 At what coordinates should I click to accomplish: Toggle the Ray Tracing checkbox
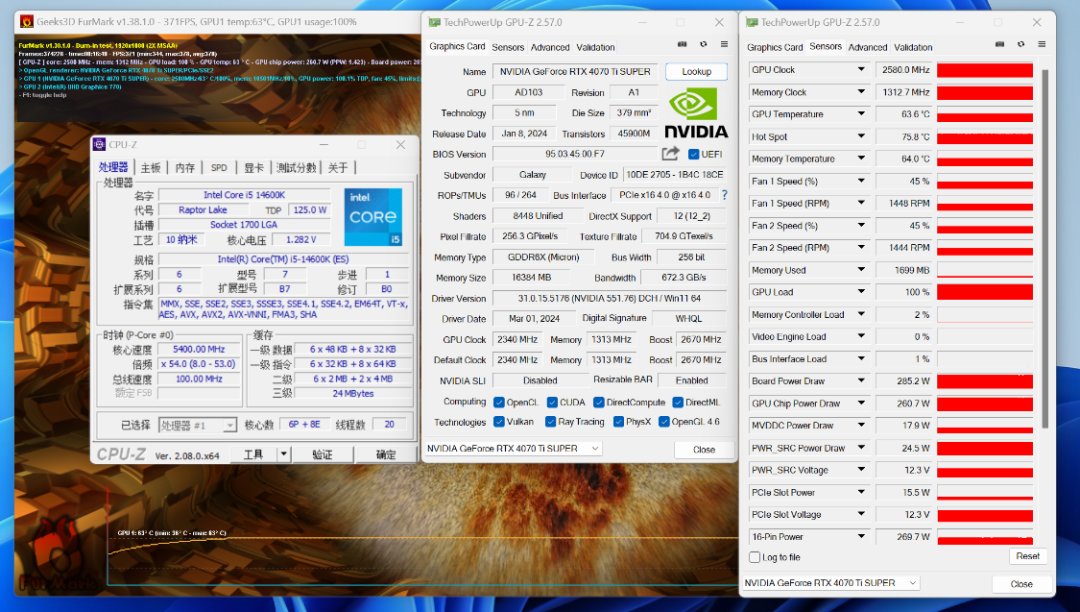[x=550, y=421]
